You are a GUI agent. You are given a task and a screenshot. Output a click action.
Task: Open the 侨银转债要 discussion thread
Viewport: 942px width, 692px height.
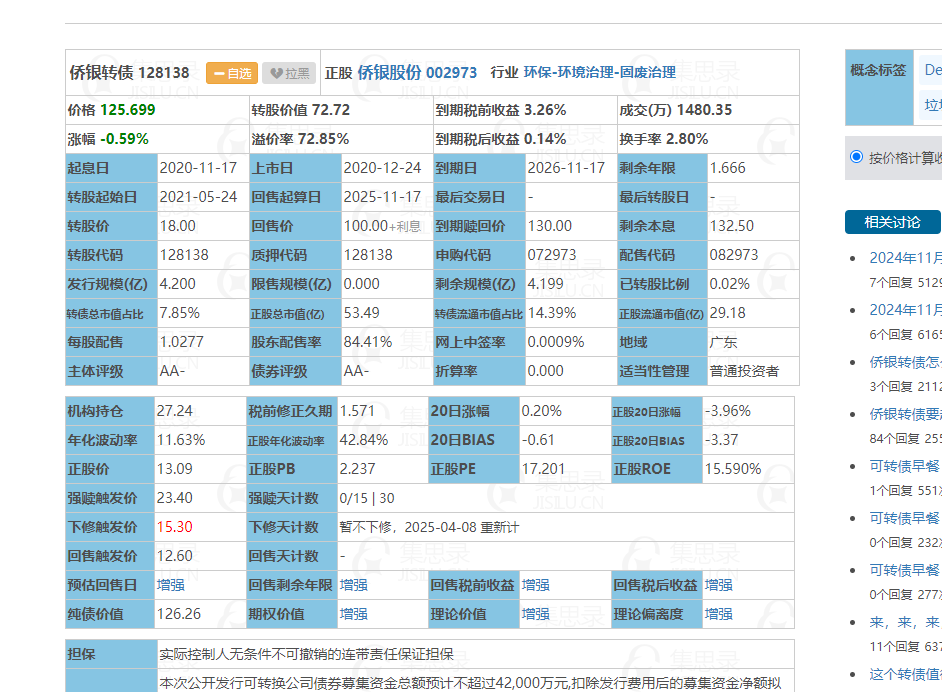point(905,414)
